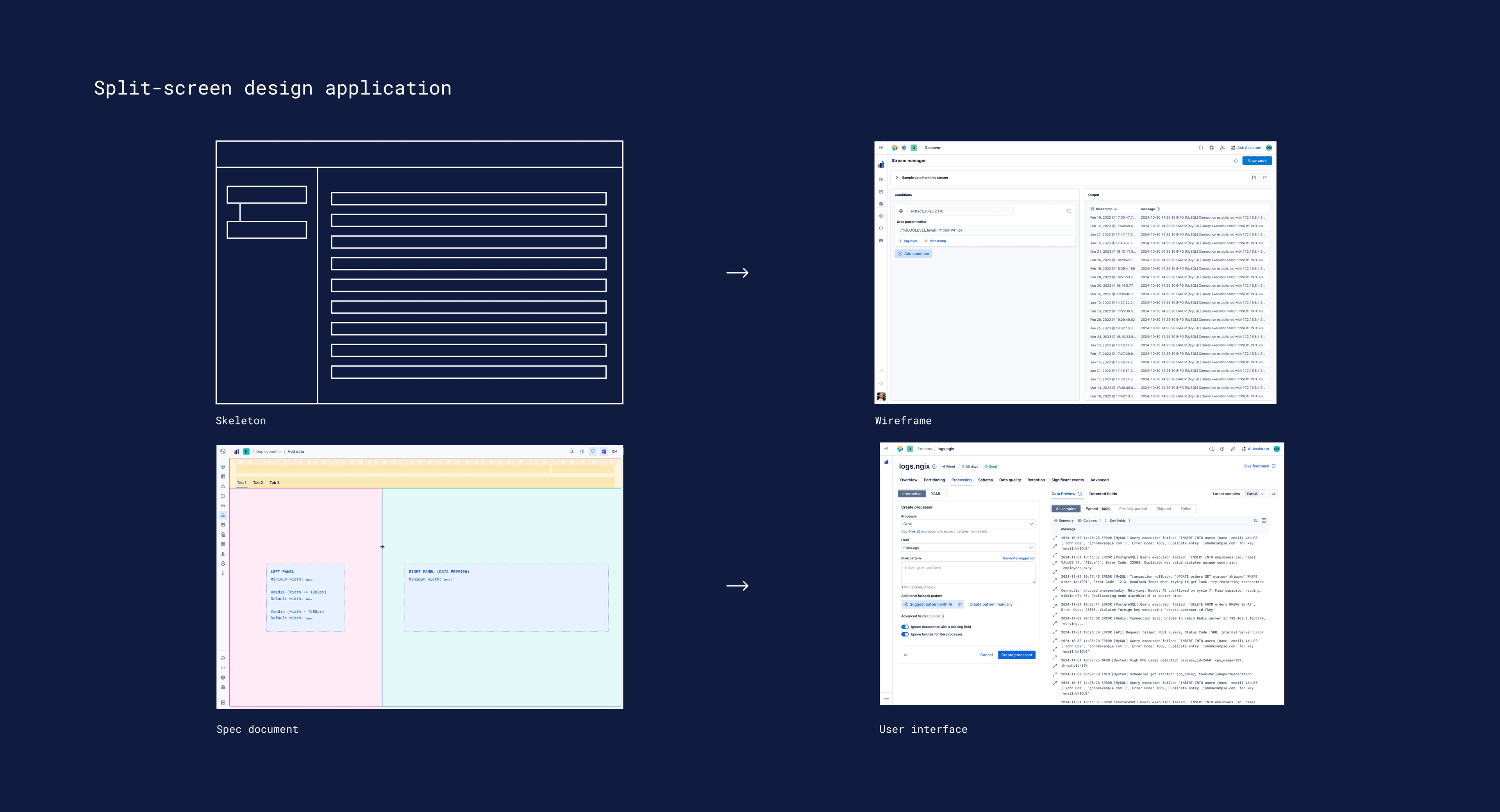Click the Add condition button
The width and height of the screenshot is (1500, 812).
pyautogui.click(x=913, y=254)
